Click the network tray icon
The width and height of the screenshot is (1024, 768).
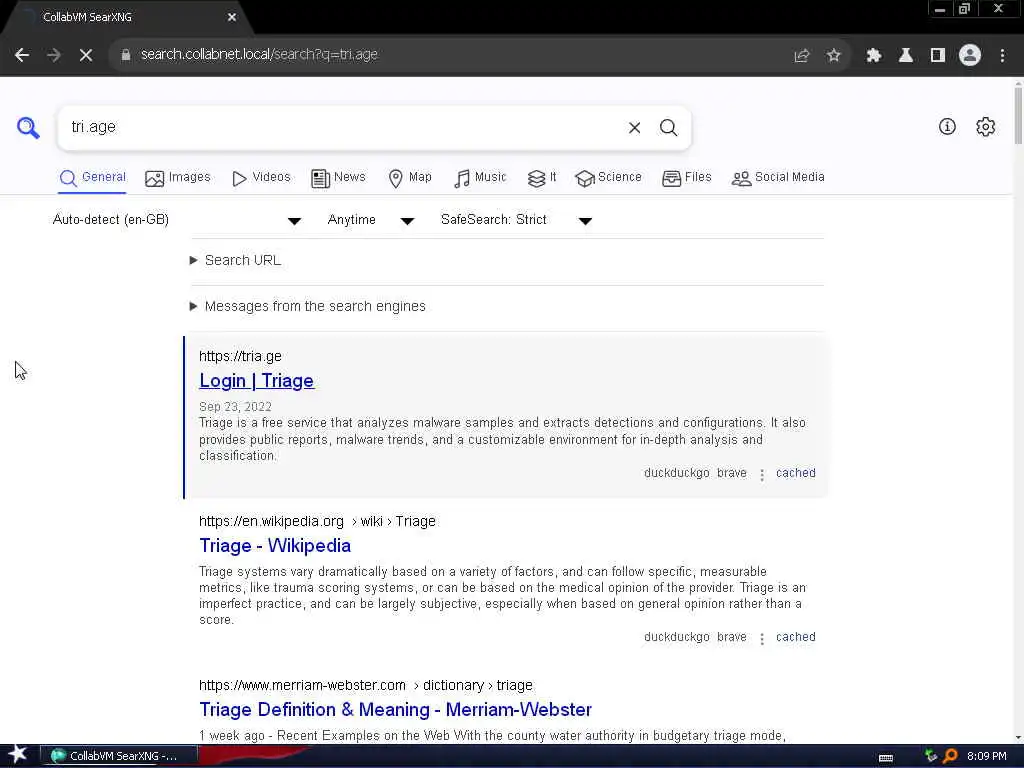pyautogui.click(x=931, y=756)
